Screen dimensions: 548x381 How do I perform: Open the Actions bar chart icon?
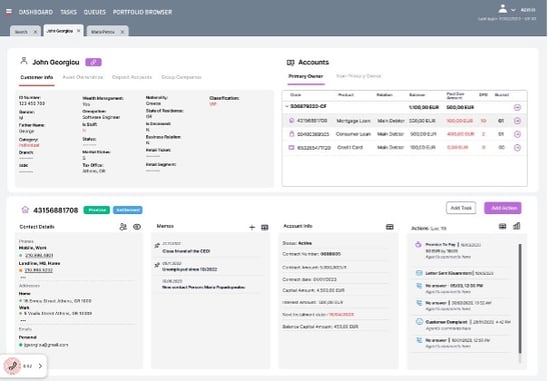[x=517, y=226]
